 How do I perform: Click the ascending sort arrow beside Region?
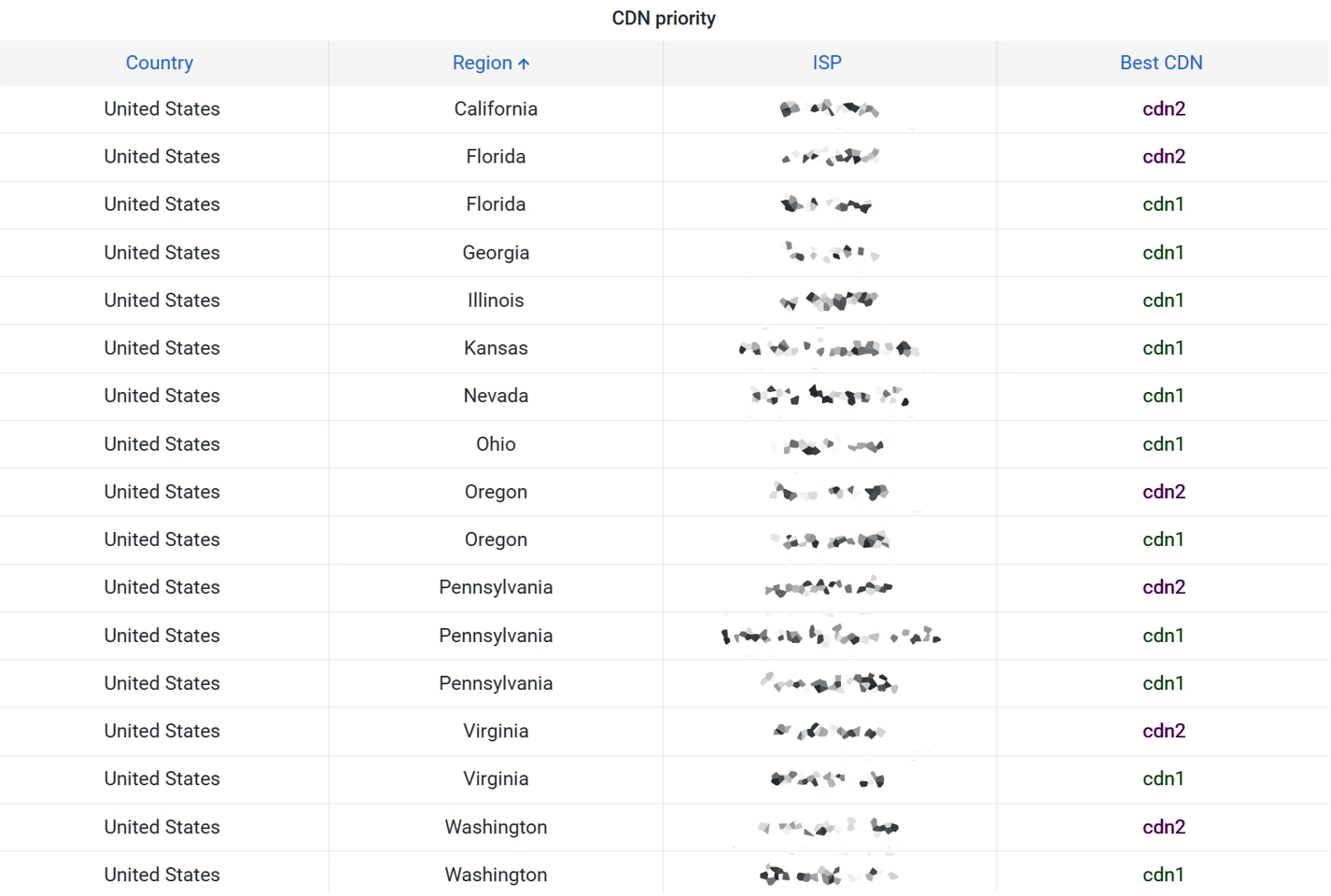pyautogui.click(x=523, y=63)
